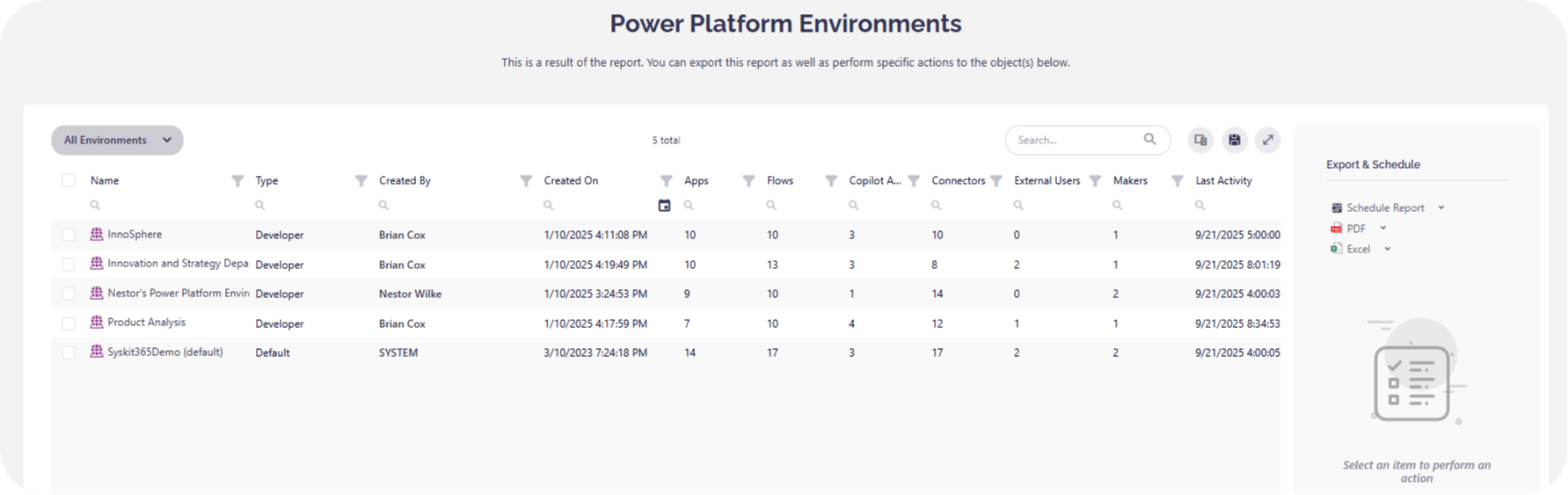The width and height of the screenshot is (1568, 495).
Task: Expand the Excel export dropdown arrow
Action: (1387, 249)
